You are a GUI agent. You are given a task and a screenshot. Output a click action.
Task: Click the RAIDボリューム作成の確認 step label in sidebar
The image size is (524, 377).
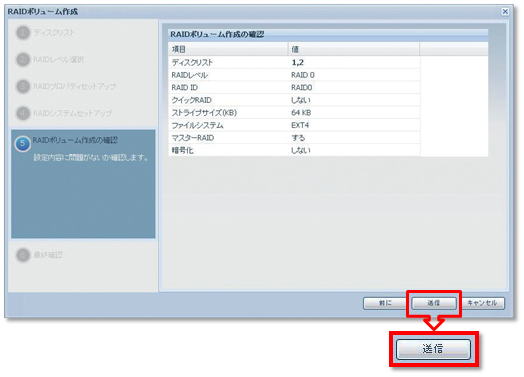pos(75,140)
